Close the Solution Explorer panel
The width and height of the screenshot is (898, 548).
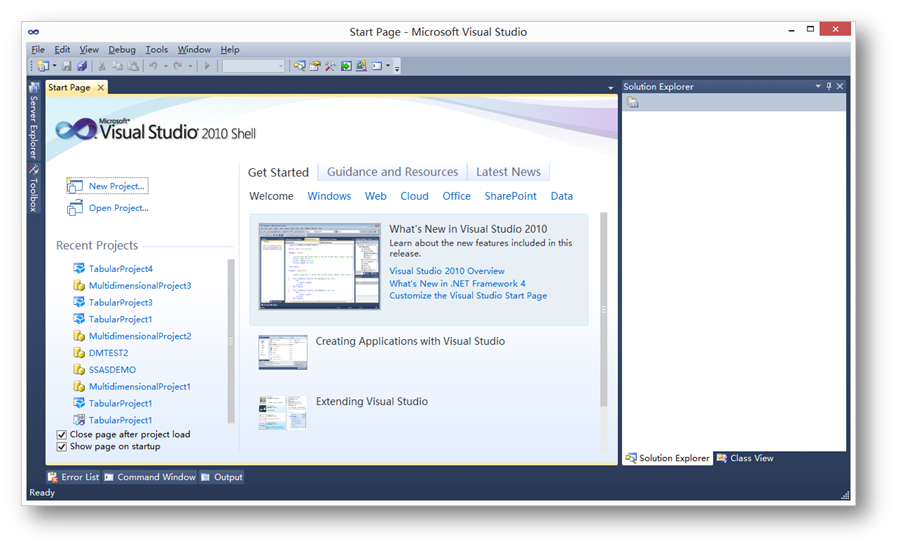click(x=840, y=86)
